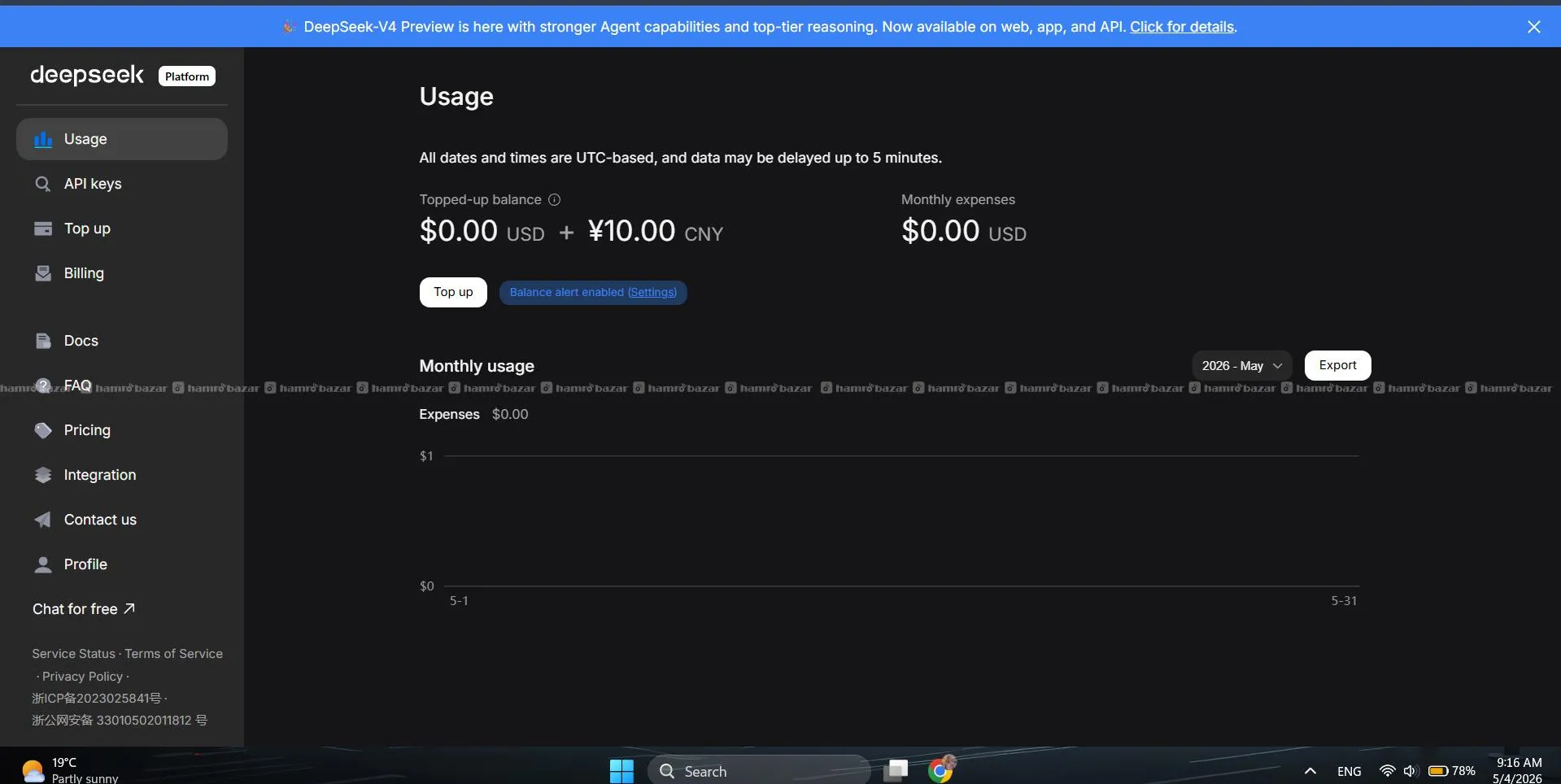Open Service Status link
This screenshot has width=1561, height=784.
(73, 654)
